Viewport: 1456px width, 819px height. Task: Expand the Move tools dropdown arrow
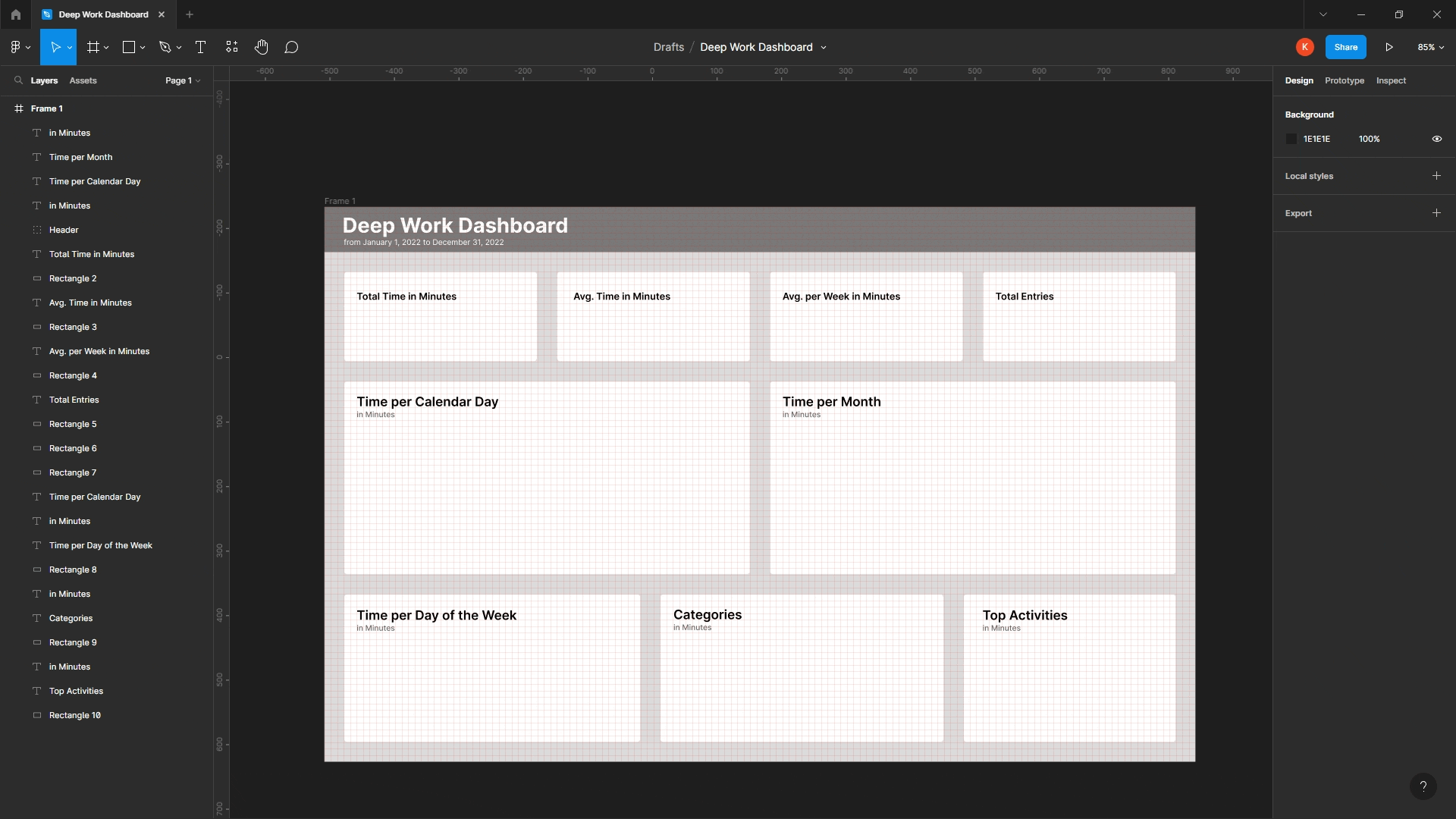[70, 48]
